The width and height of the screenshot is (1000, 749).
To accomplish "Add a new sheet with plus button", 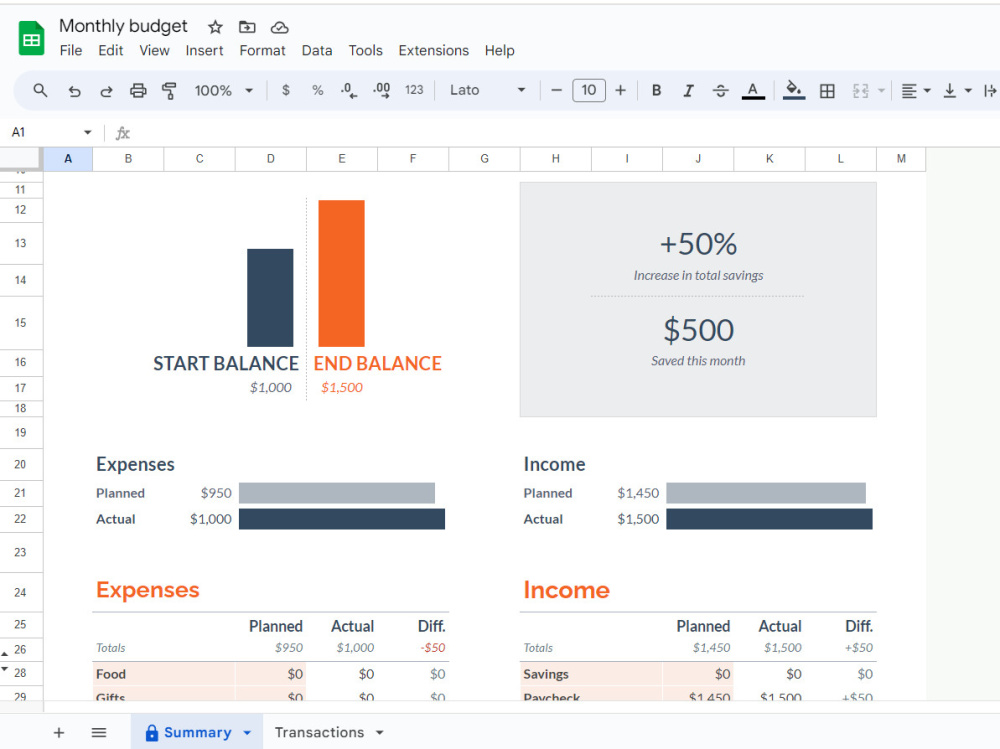I will (x=59, y=732).
